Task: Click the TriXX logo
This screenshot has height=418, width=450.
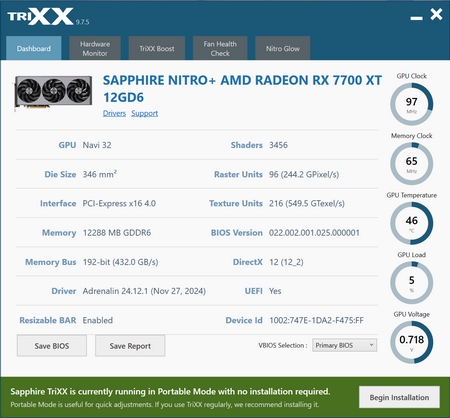Action: tap(40, 16)
